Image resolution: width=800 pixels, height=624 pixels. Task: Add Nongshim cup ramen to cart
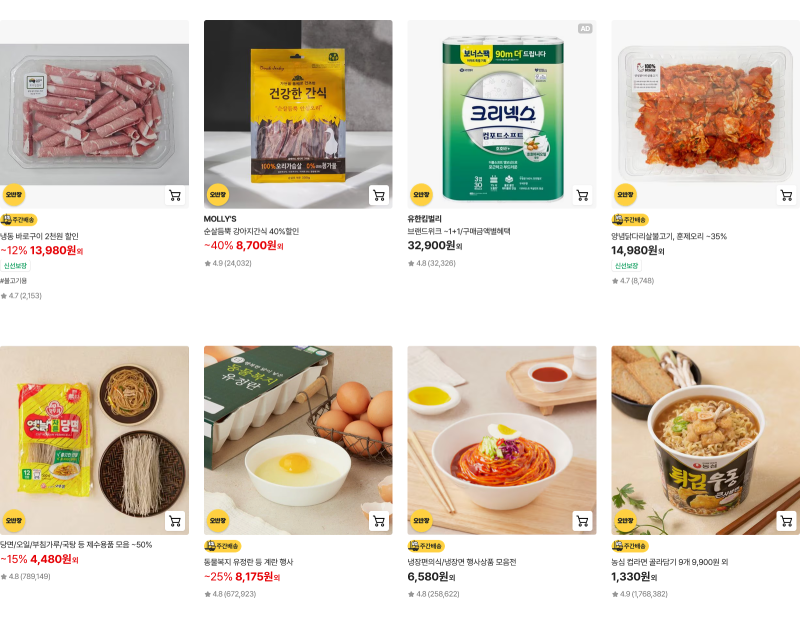pyautogui.click(x=786, y=521)
